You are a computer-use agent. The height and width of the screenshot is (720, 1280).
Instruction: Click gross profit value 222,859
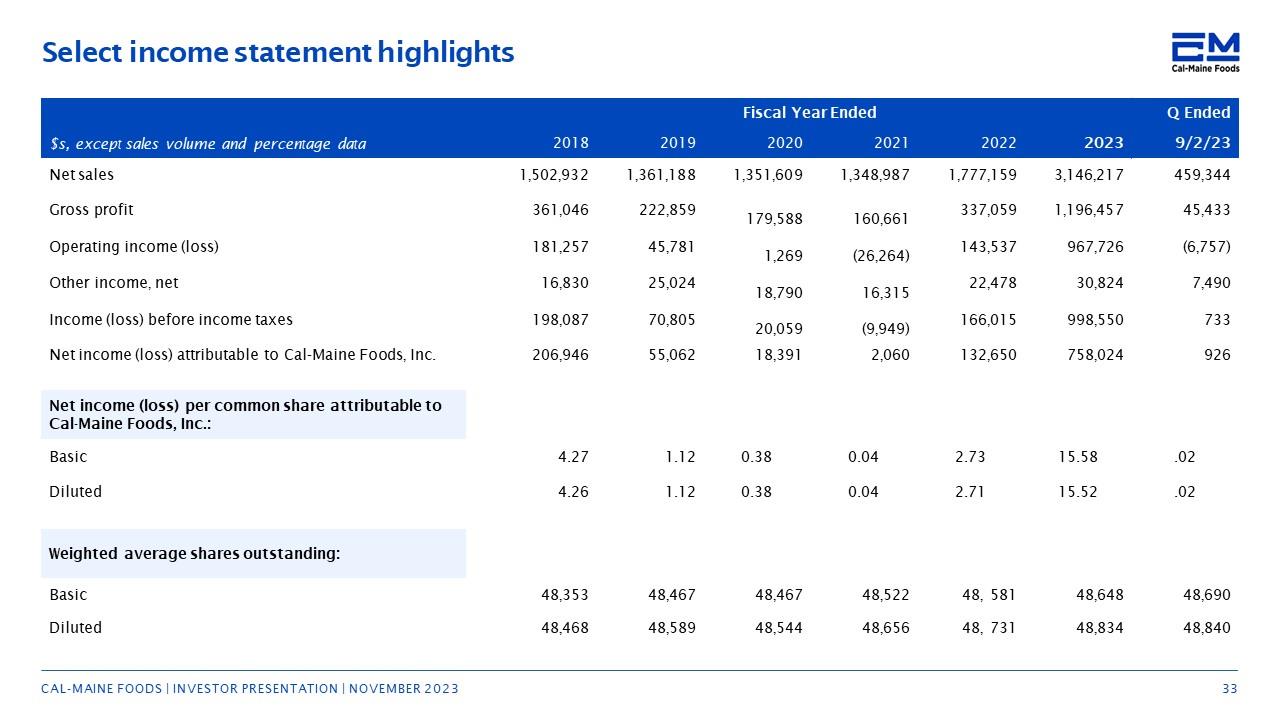click(x=669, y=210)
